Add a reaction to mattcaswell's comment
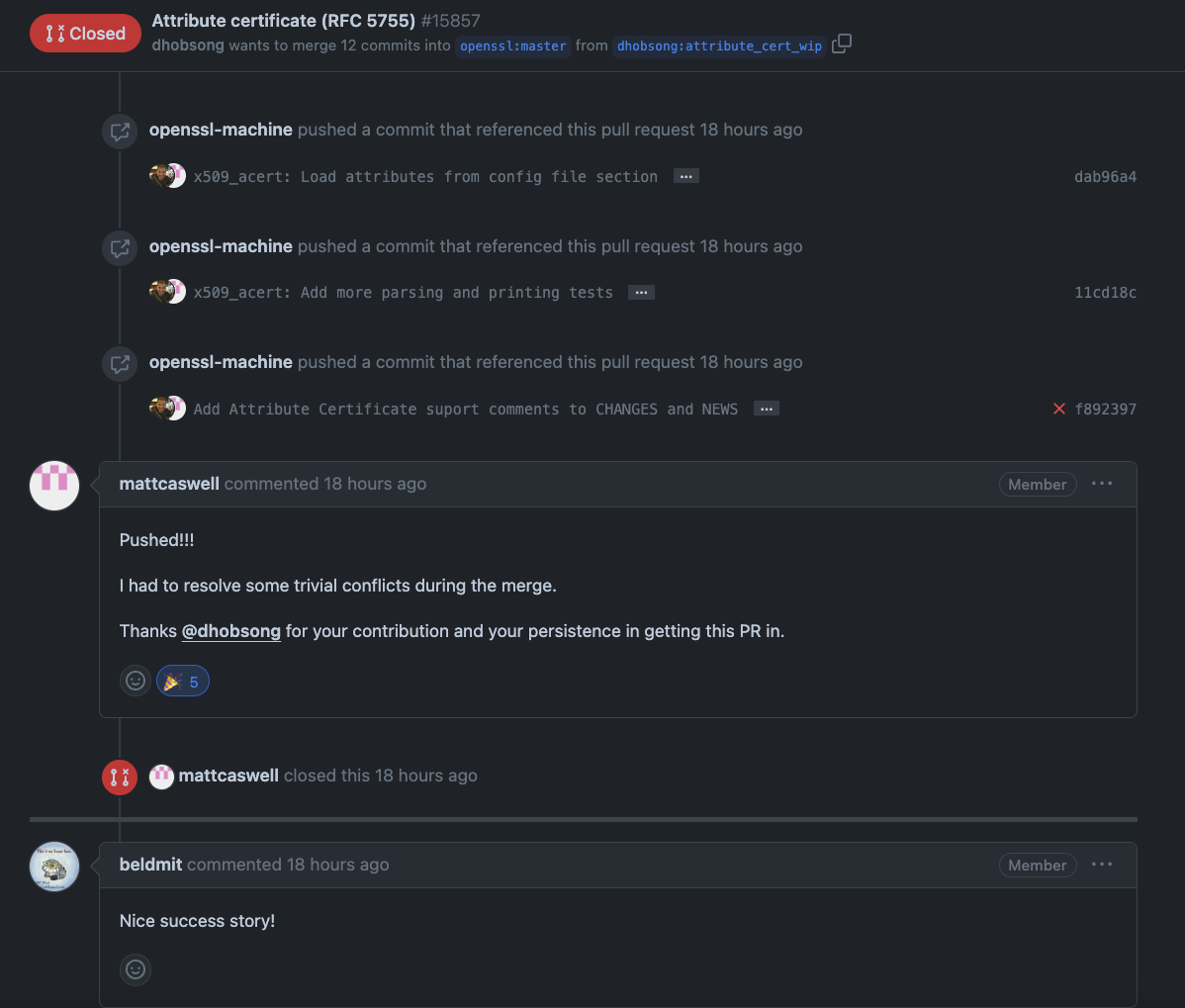 tap(136, 681)
